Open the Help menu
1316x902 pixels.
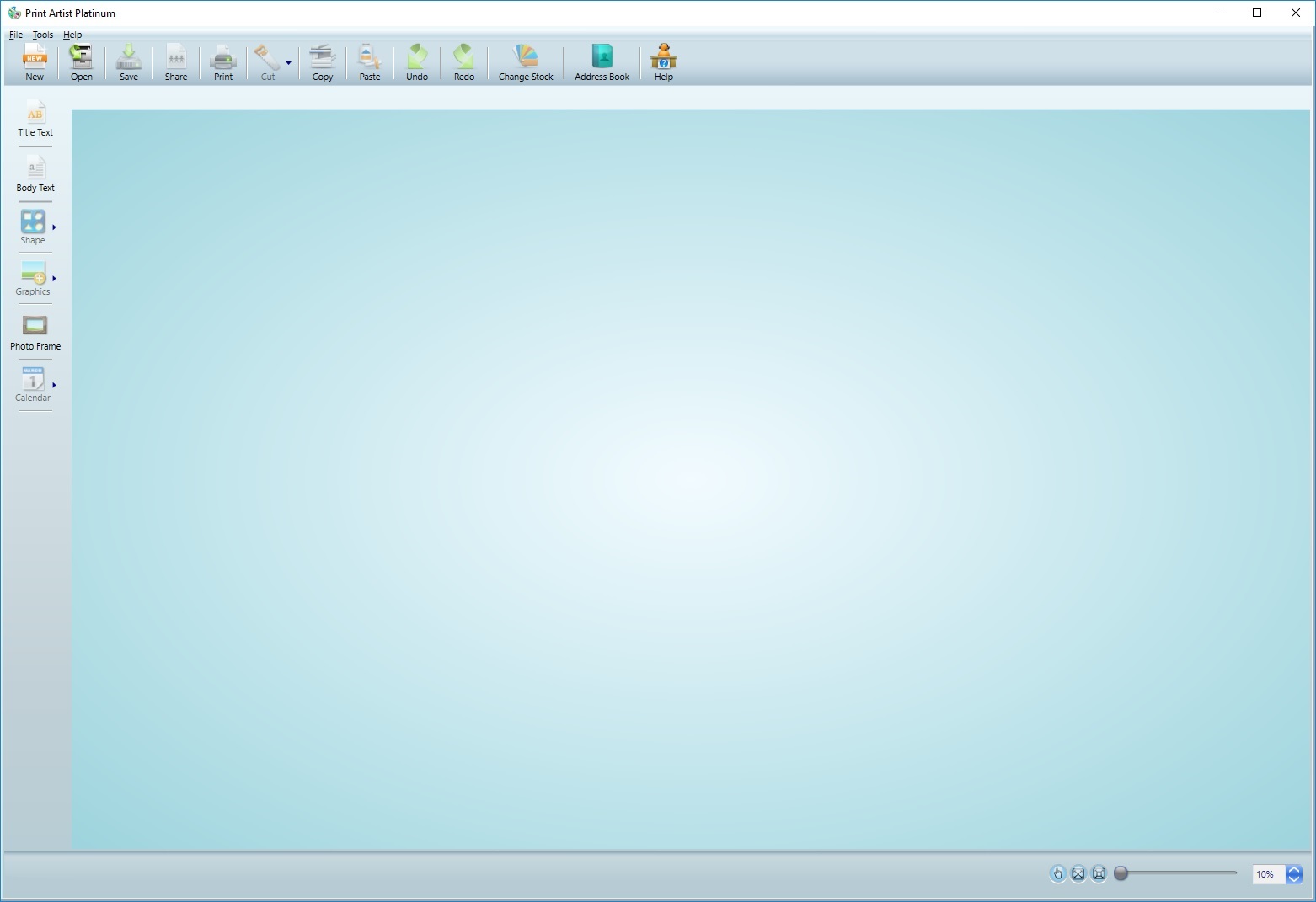click(72, 35)
